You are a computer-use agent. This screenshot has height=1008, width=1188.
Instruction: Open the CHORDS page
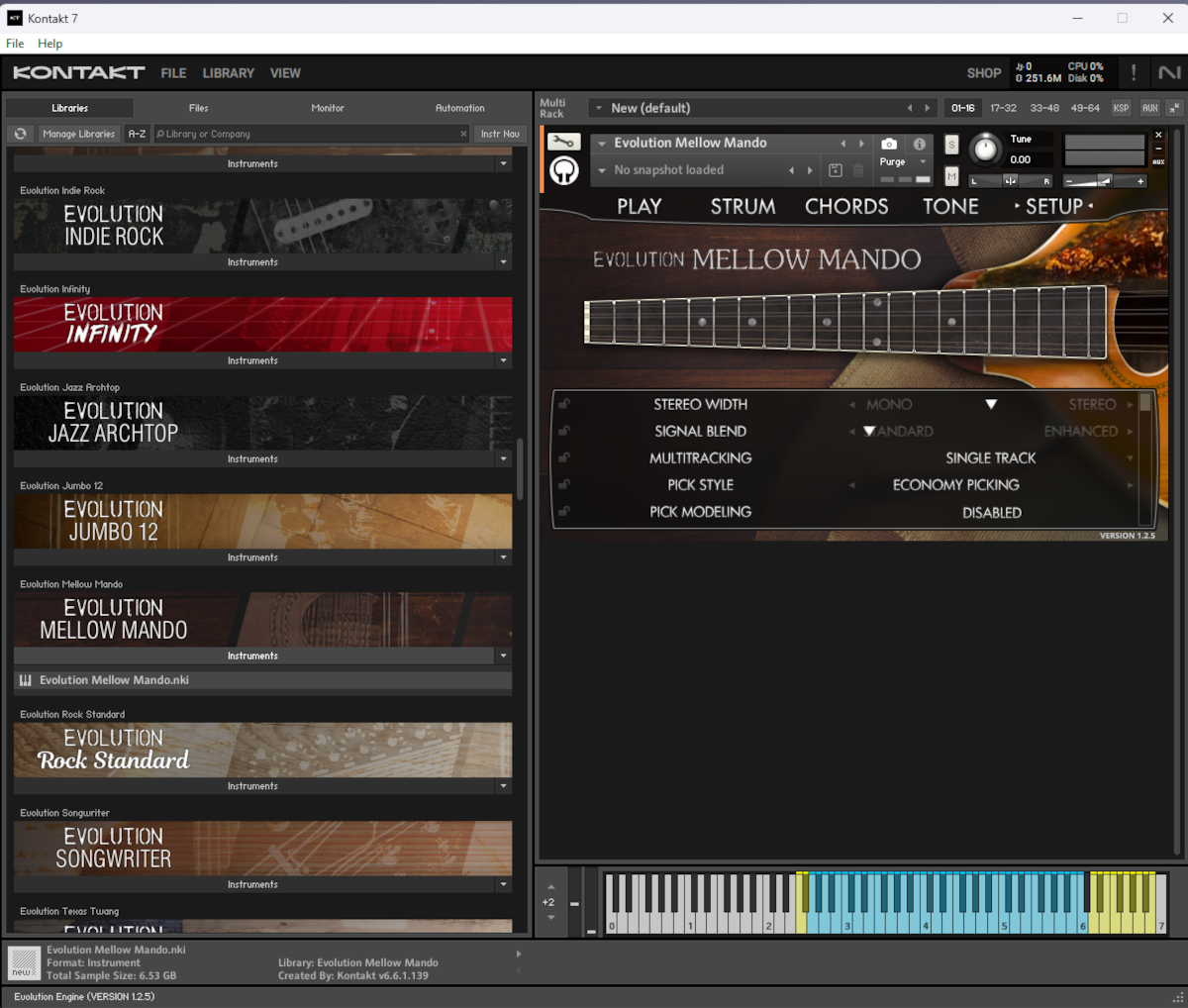(x=846, y=206)
